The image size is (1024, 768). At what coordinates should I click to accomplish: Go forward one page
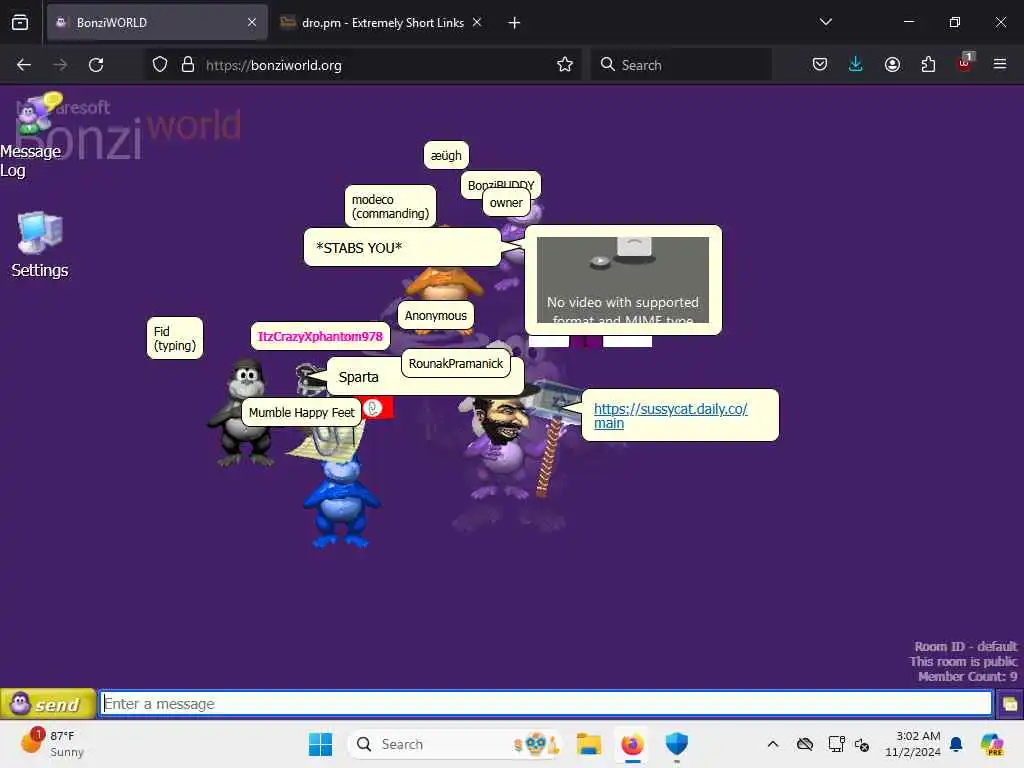(x=60, y=65)
